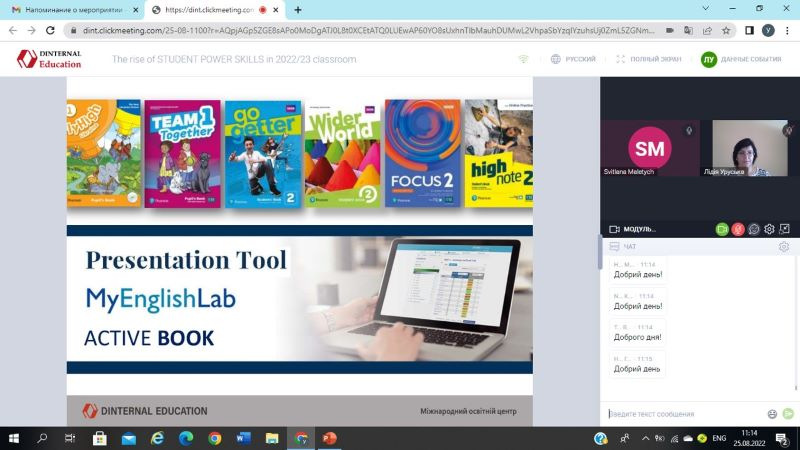Translate this page icon
The image size is (800, 450).
[x=688, y=31]
